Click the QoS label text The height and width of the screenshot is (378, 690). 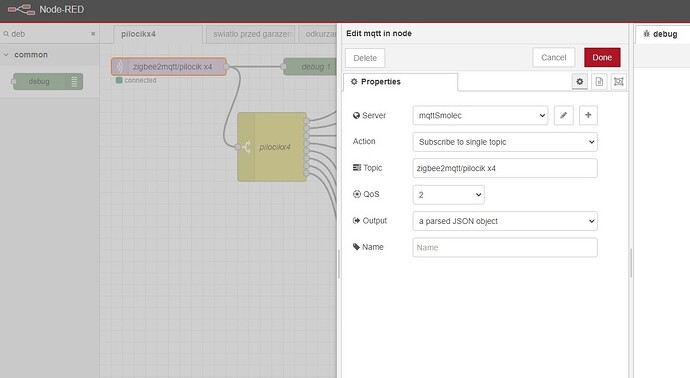(x=371, y=194)
